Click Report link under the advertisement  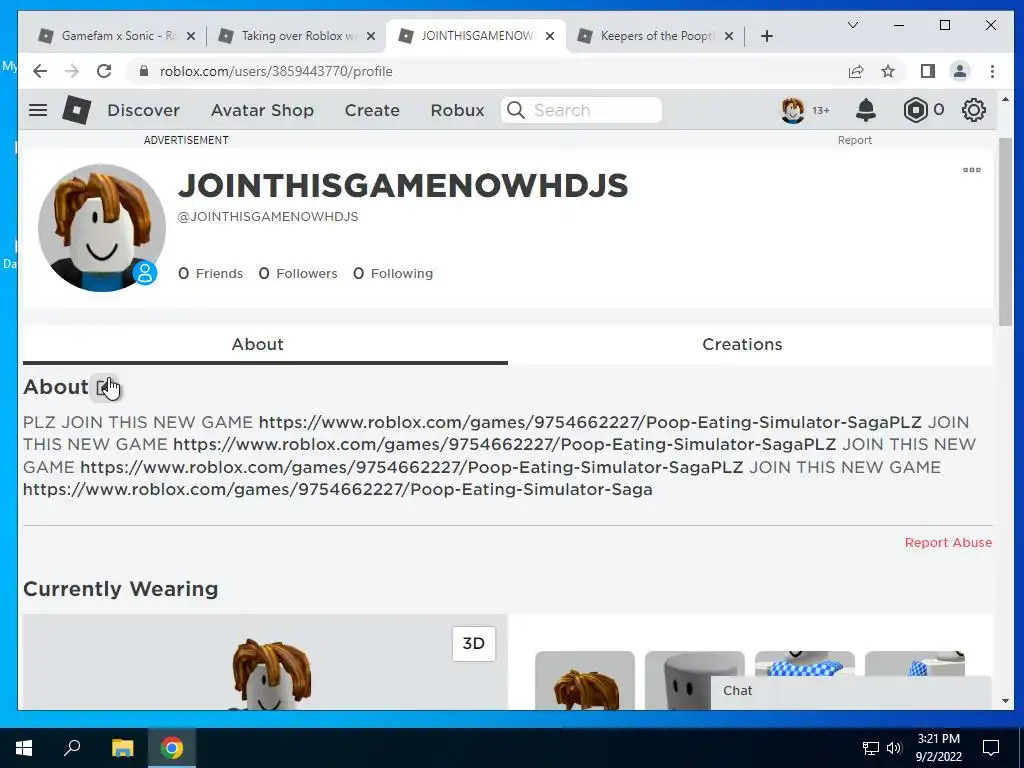pos(855,140)
